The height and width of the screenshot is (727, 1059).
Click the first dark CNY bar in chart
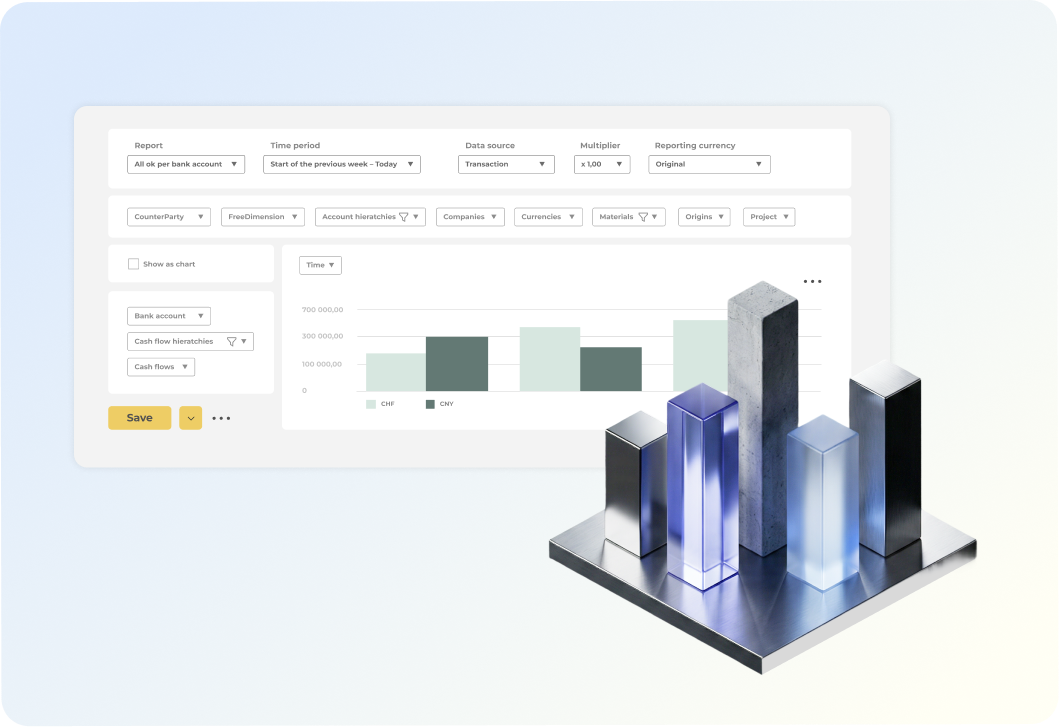pos(457,363)
